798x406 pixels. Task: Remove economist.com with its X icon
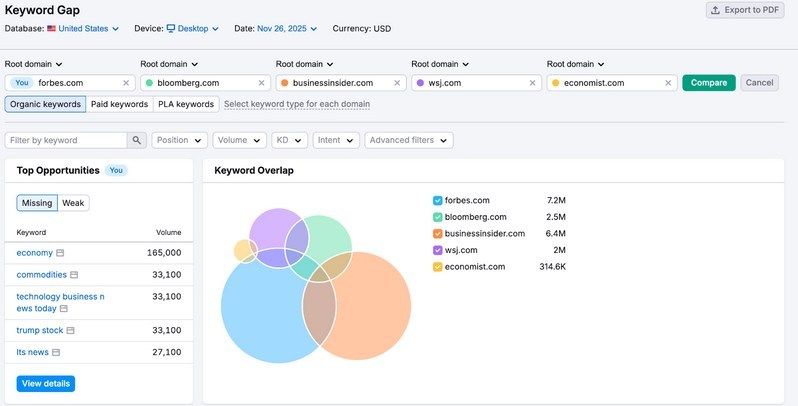668,83
